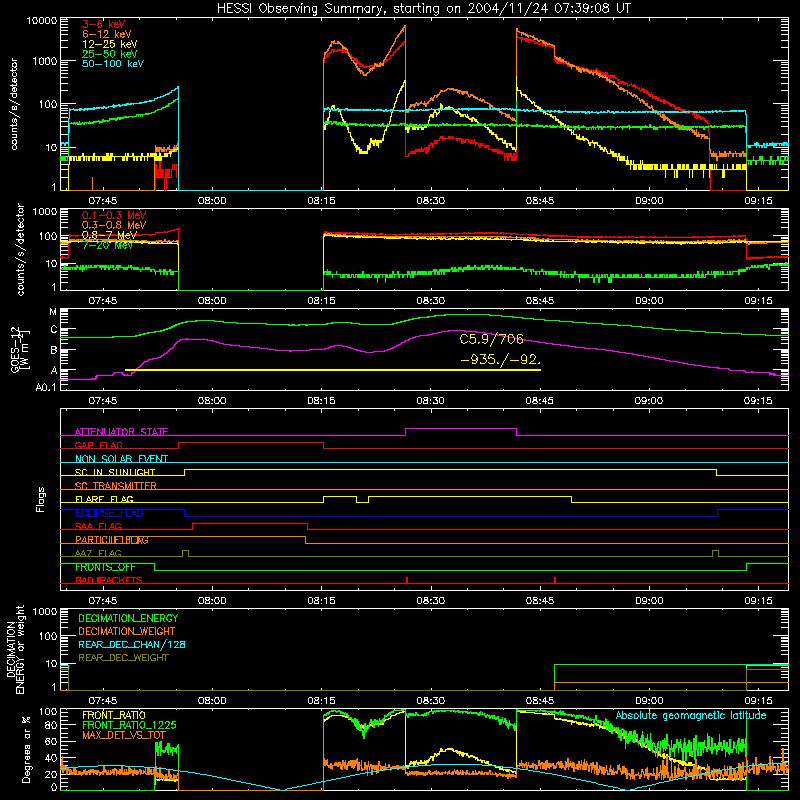Screen dimensions: 800x800
Task: Select the BAD_PACKETS flag label
Action: click(x=109, y=580)
